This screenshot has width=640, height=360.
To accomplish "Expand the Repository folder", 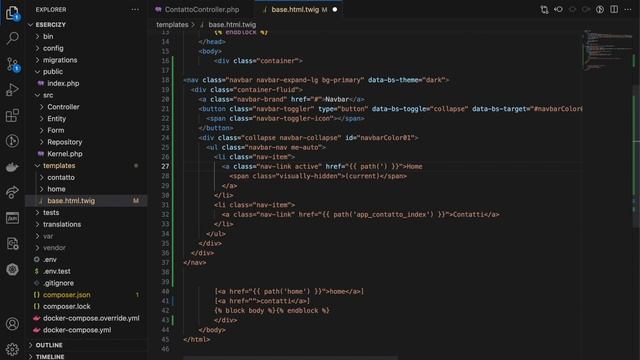I will pyautogui.click(x=64, y=142).
